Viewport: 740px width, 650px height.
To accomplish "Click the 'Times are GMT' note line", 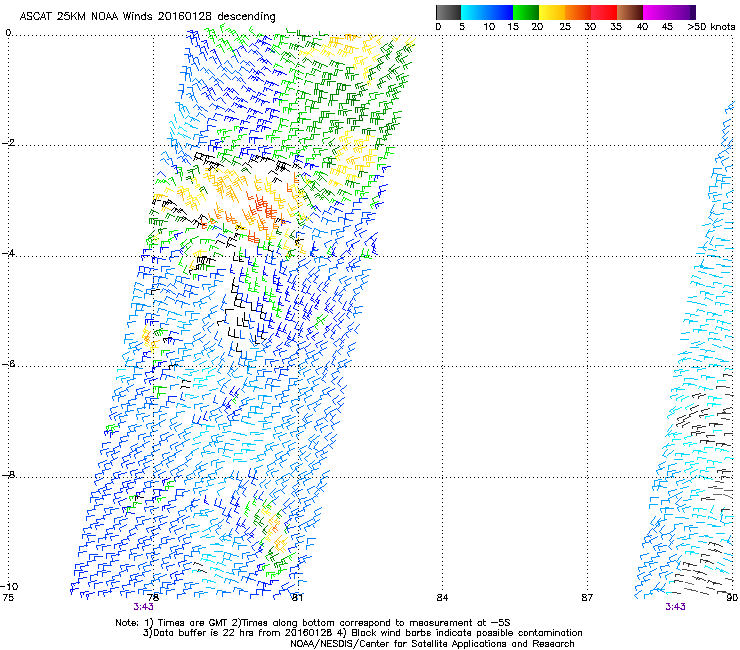I will (313, 623).
